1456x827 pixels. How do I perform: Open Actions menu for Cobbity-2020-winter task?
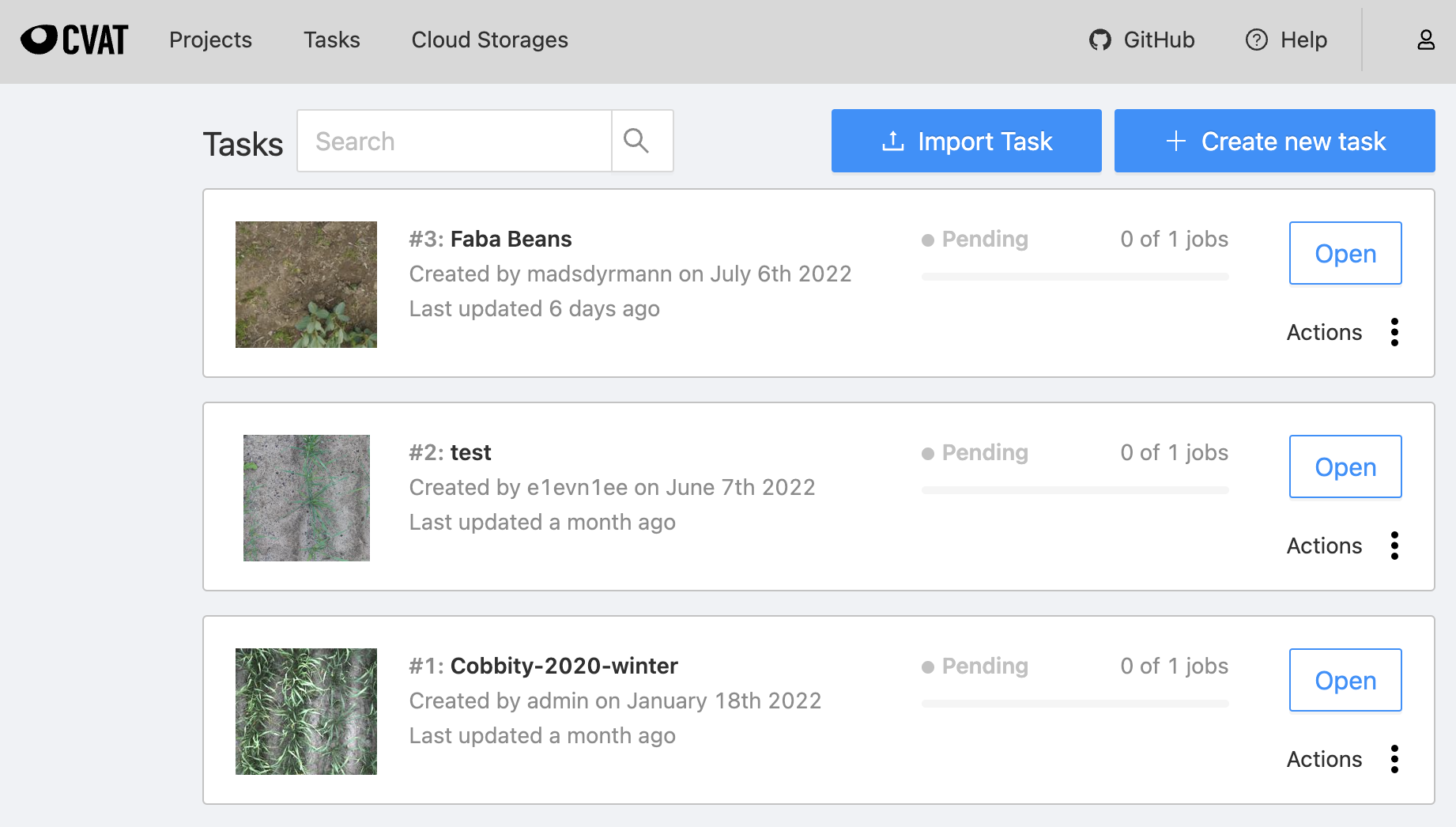coord(1394,759)
